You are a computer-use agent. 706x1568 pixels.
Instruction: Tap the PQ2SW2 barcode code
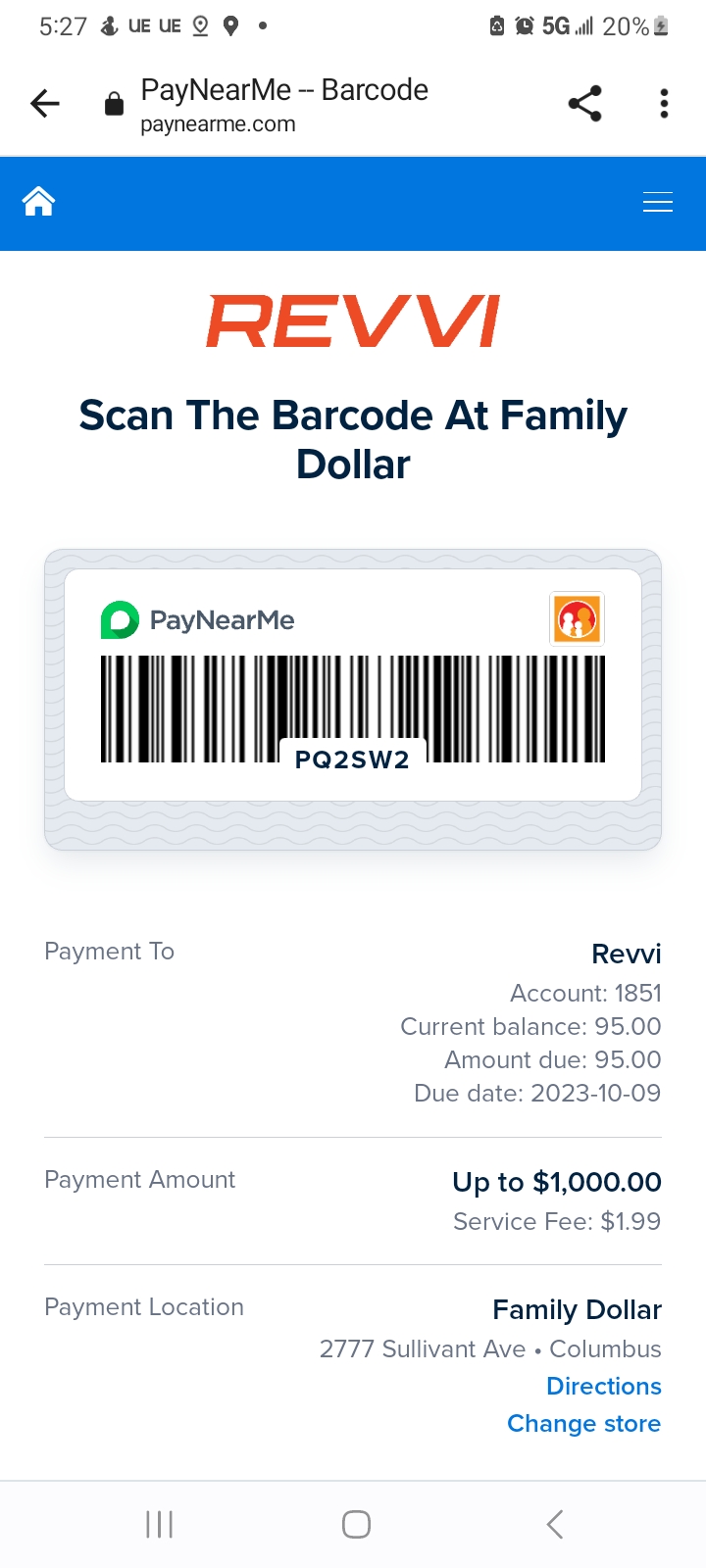point(353,759)
